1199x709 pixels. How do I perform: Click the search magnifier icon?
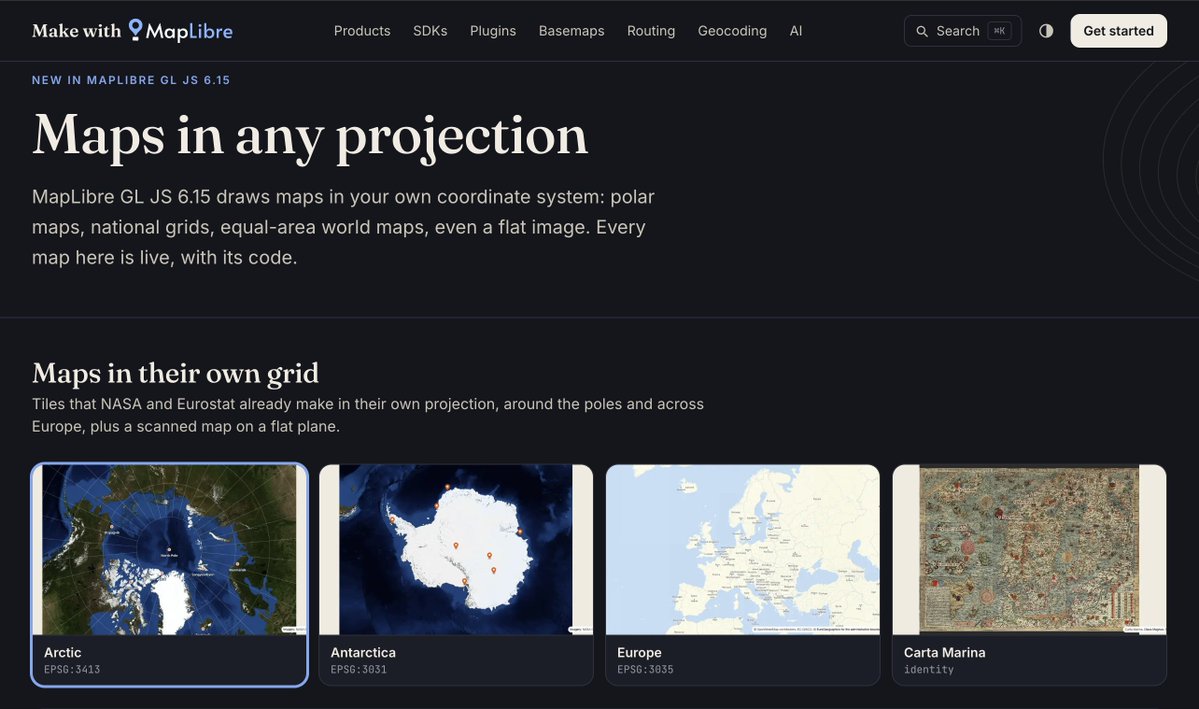(922, 31)
